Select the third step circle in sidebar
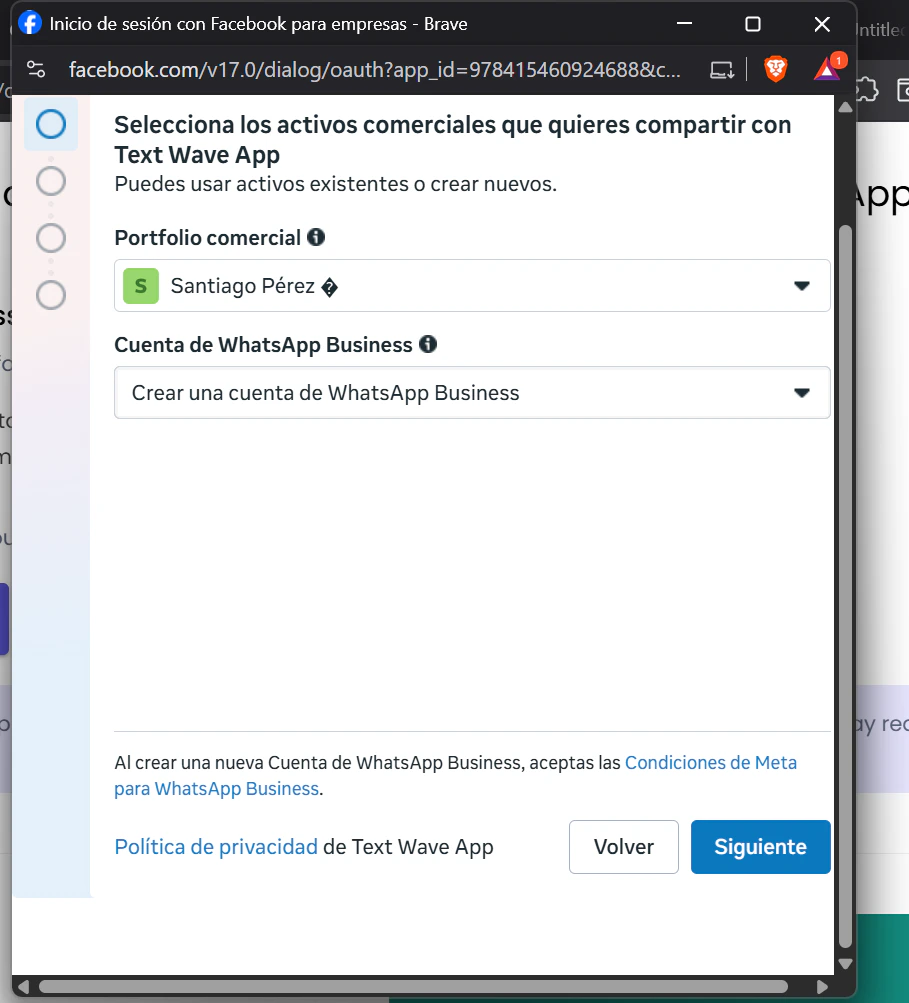909x1003 pixels. 51,238
